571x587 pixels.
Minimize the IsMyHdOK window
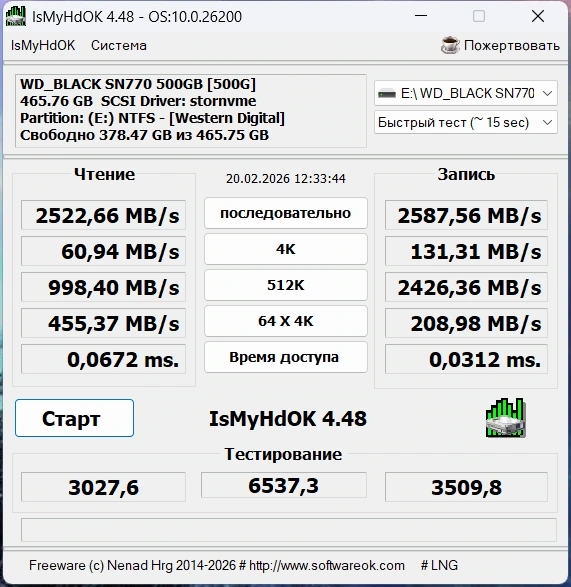click(421, 16)
